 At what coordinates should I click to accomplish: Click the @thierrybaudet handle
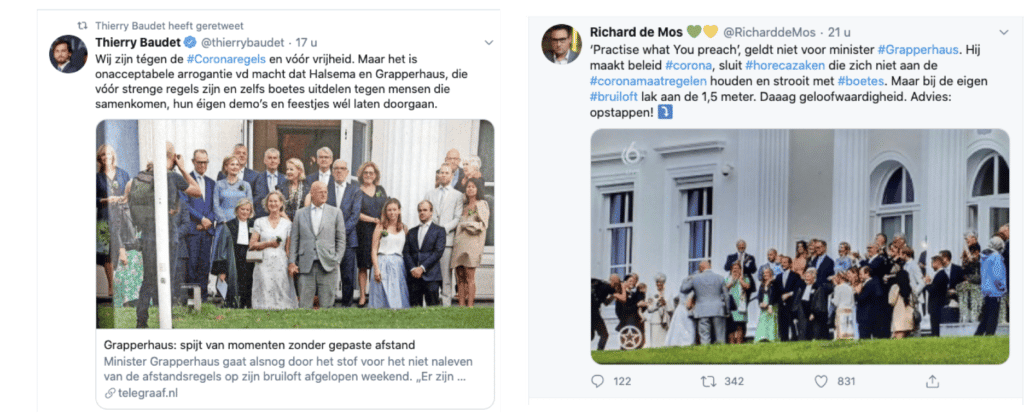[242, 43]
